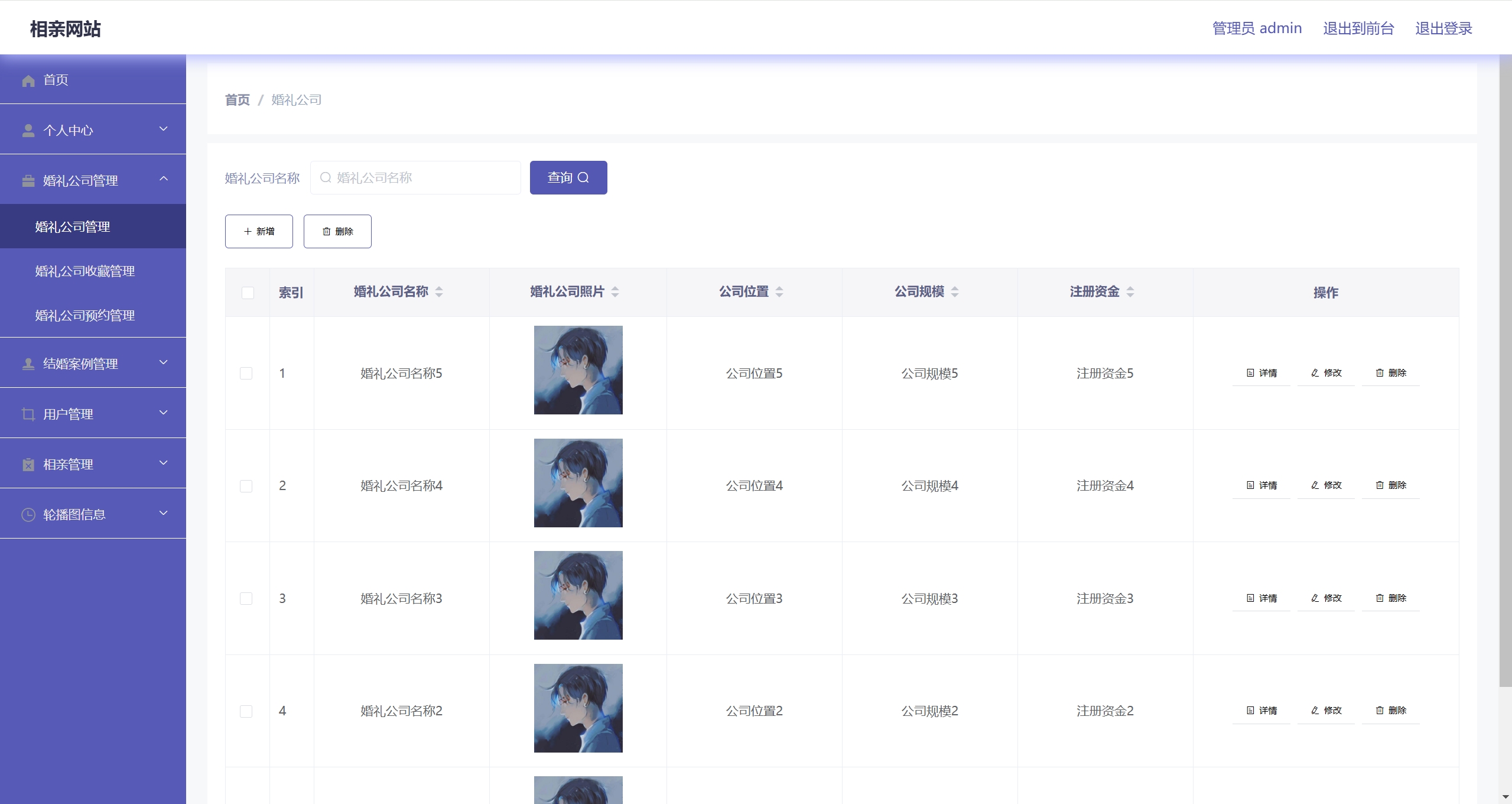The width and height of the screenshot is (1512, 804).
Task: Click 修改 for 婚礼公司名称5
Action: pyautogui.click(x=1326, y=373)
